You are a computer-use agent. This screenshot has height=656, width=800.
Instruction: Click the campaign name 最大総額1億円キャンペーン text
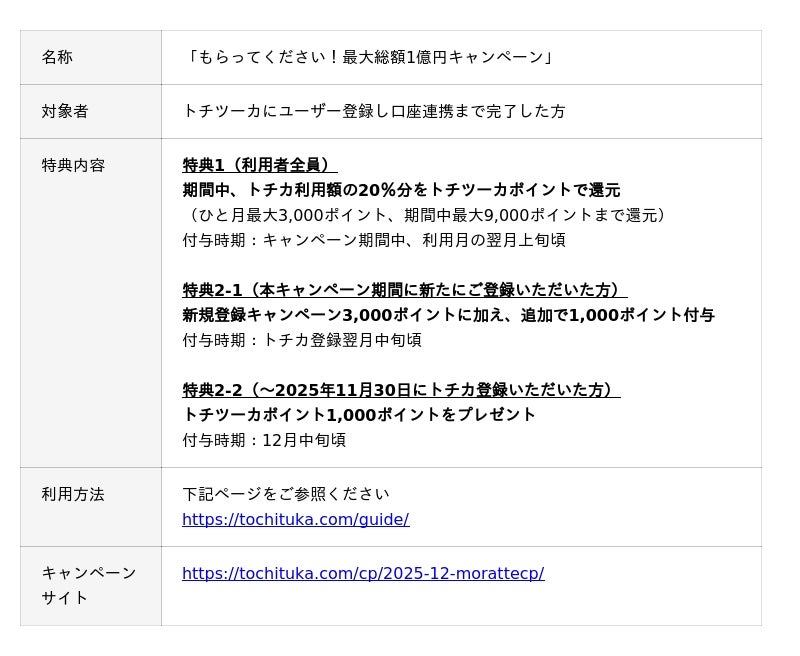[368, 58]
